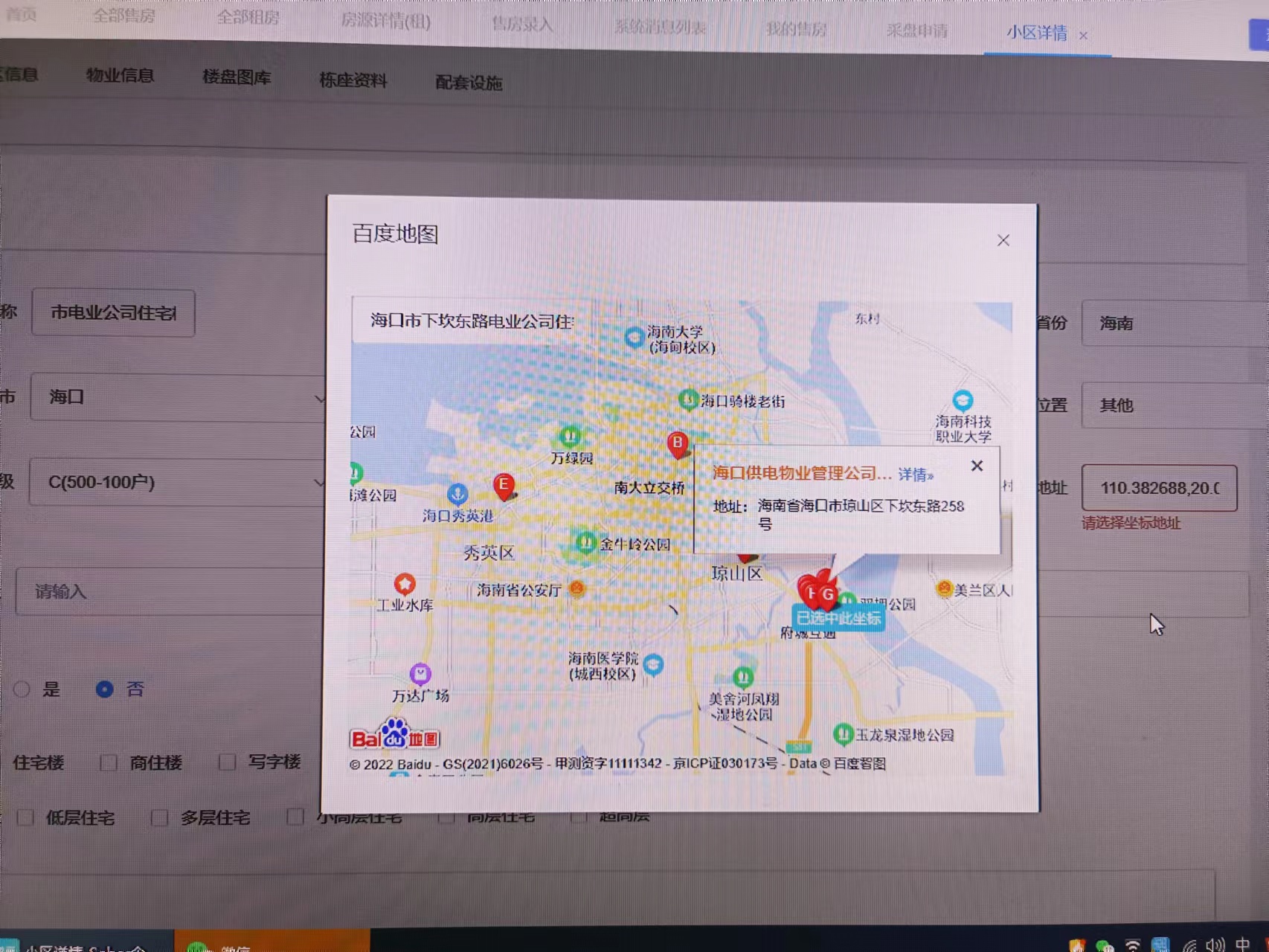Open the 我的售房 tab
Screen dimensions: 1269x952
click(x=796, y=30)
